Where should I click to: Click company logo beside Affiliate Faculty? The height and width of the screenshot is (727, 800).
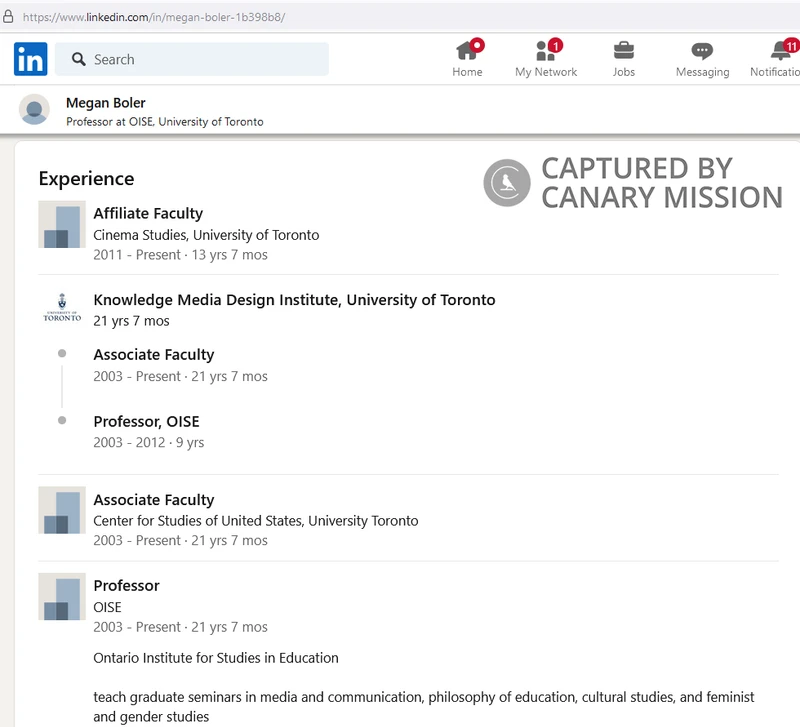point(62,224)
